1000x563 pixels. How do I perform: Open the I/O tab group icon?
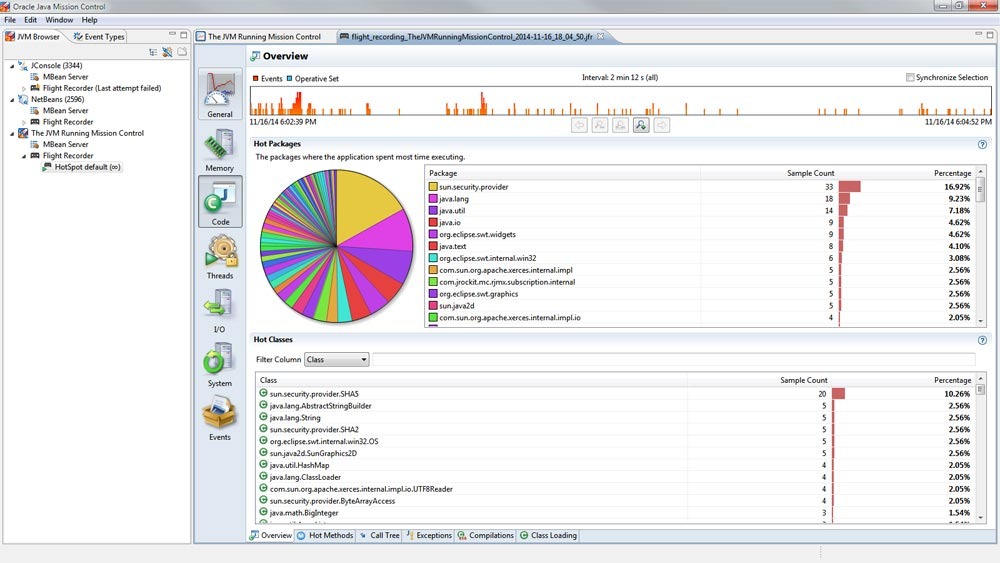(x=220, y=311)
